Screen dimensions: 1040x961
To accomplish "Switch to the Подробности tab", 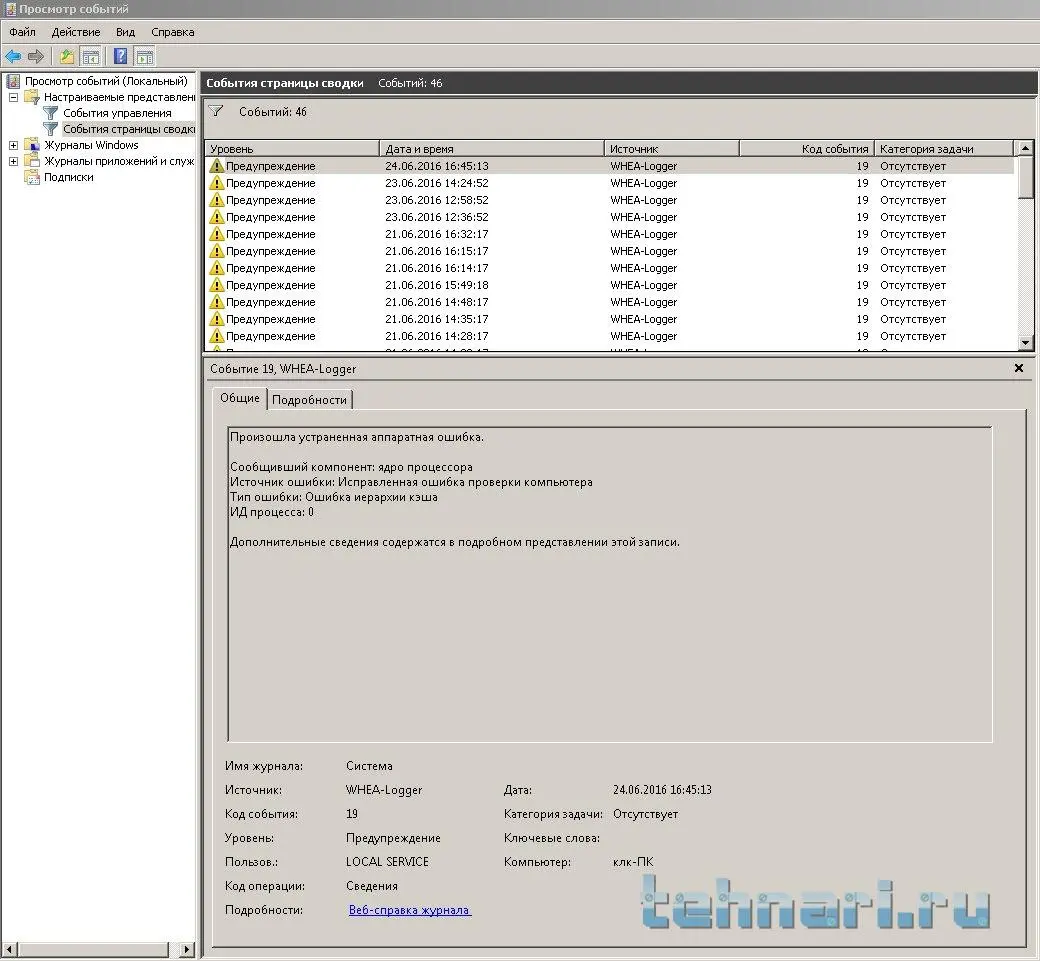I will (x=309, y=400).
